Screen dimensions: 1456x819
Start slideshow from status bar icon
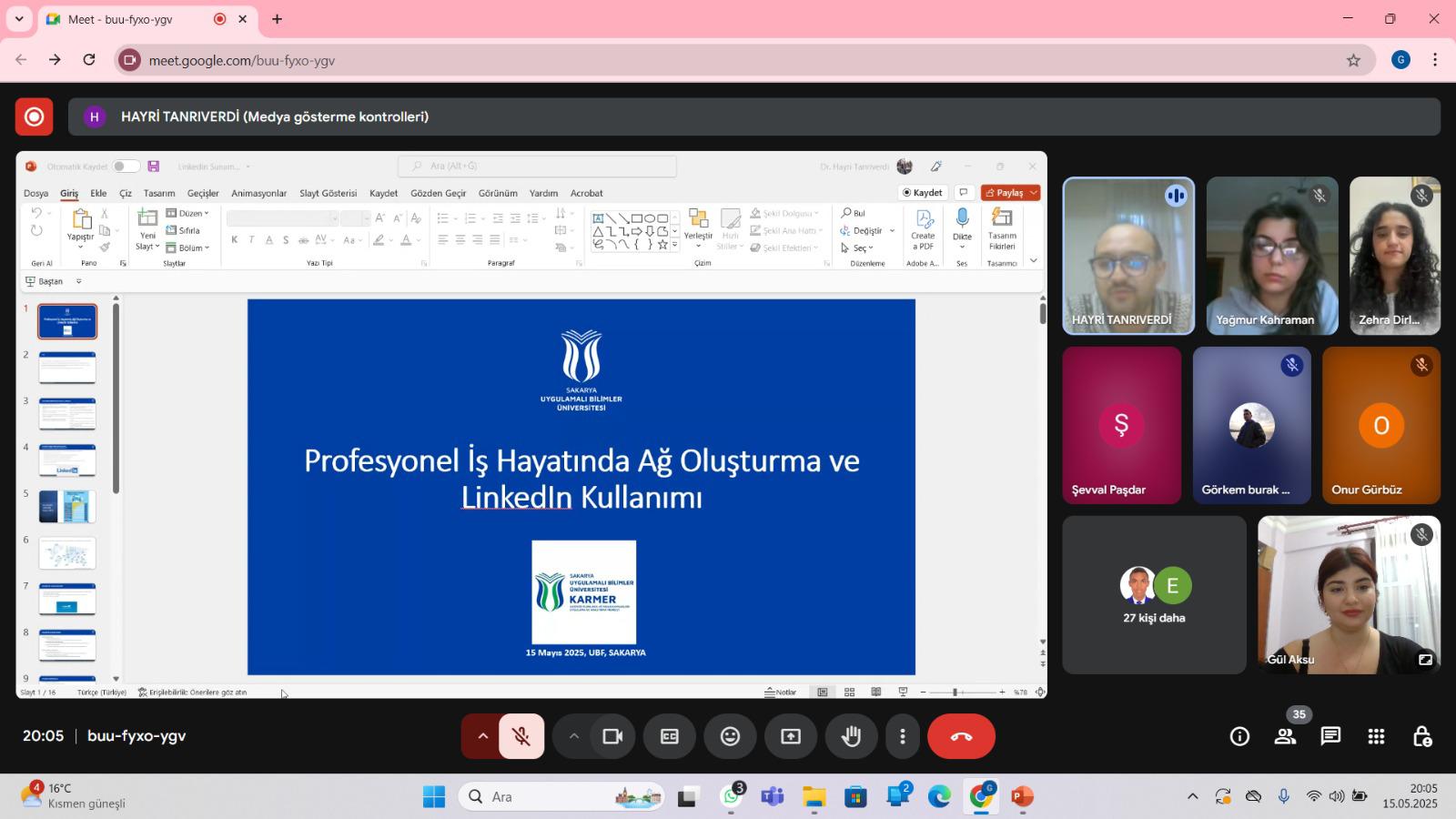tap(903, 692)
